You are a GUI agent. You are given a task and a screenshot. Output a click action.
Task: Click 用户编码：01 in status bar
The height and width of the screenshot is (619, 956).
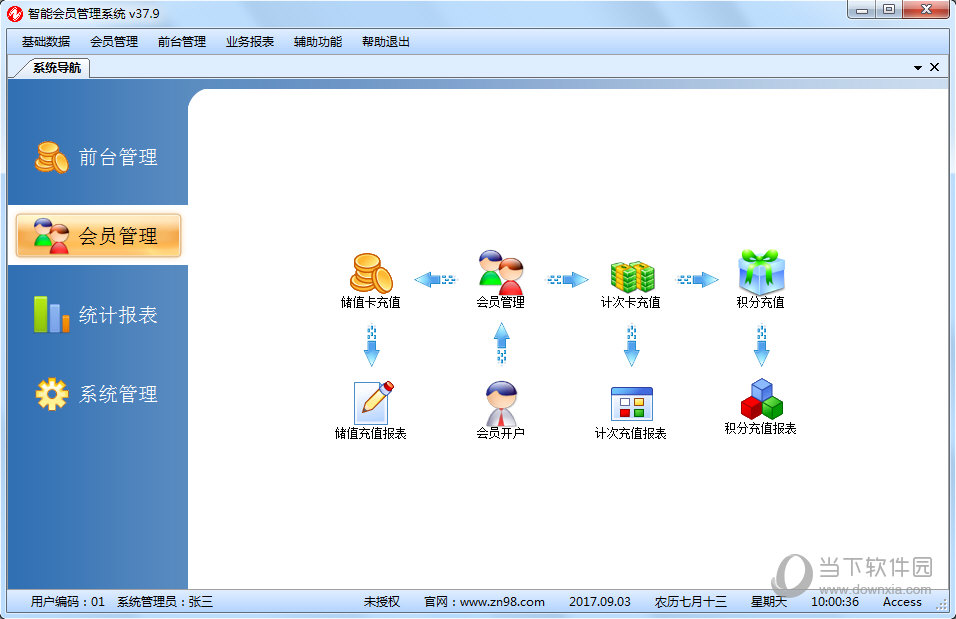click(68, 602)
